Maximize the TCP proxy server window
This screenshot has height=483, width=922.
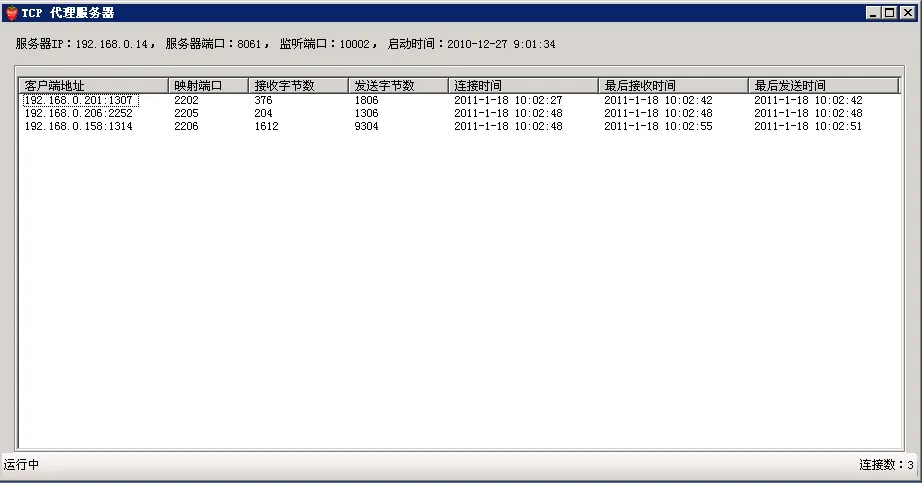click(890, 13)
